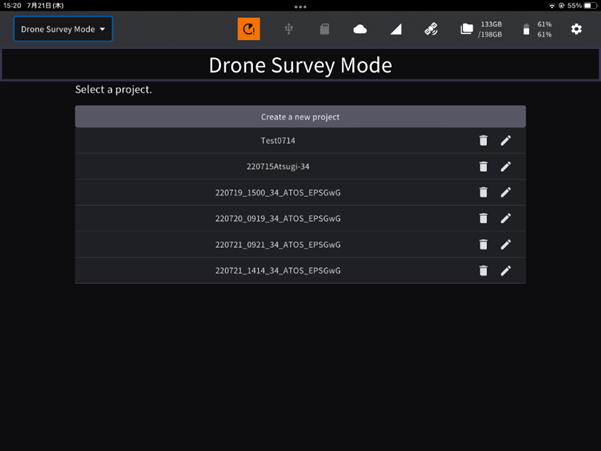Click Create a new project button

(x=300, y=117)
